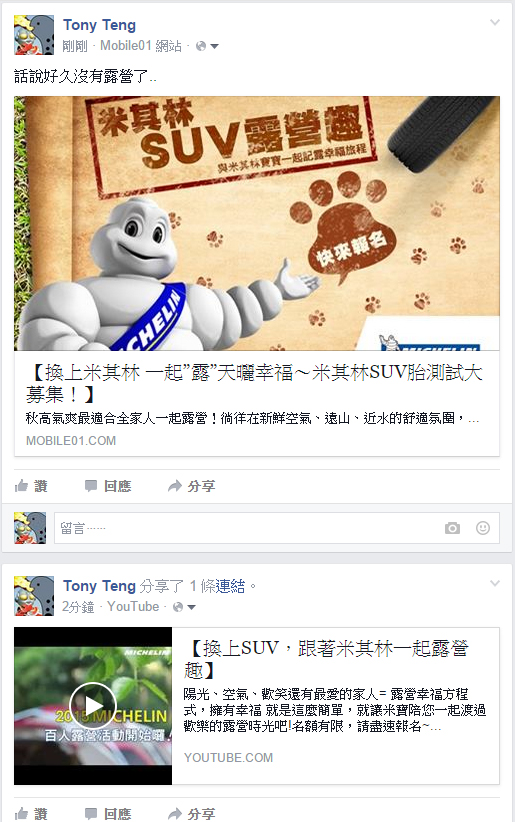Open 換上米其林 article title link
The height and width of the screenshot is (822, 517).
point(254,383)
